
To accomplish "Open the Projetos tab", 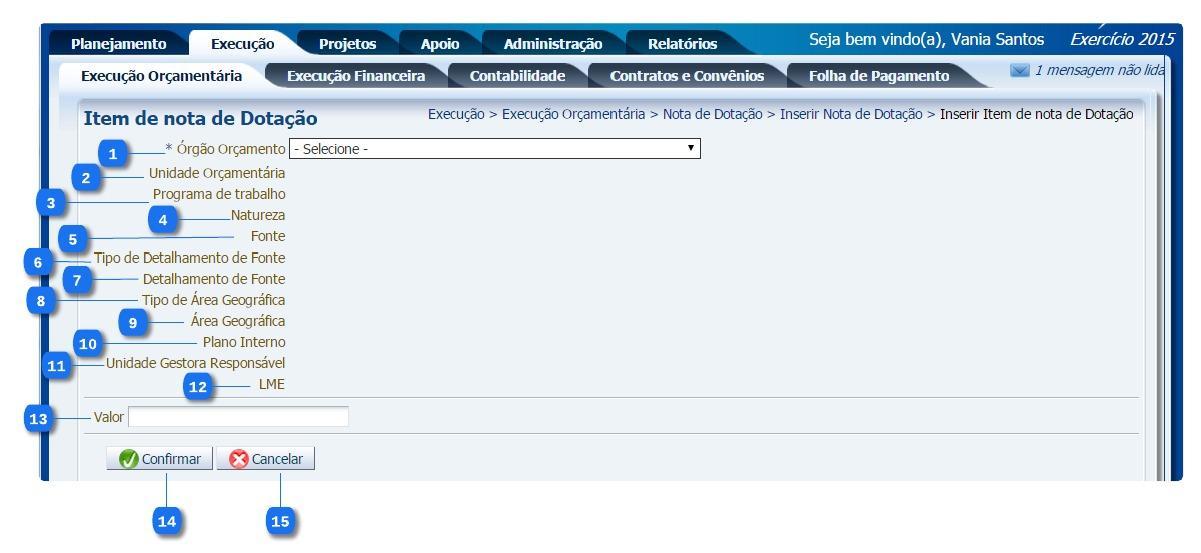I will [347, 43].
